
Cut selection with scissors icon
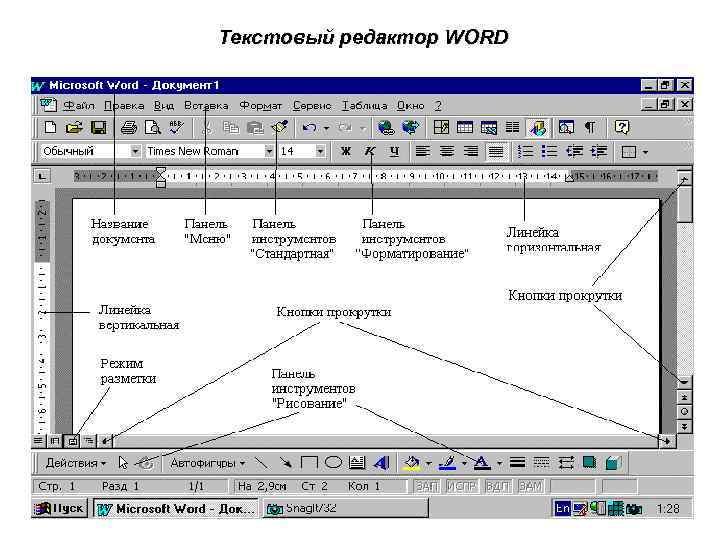(x=207, y=127)
